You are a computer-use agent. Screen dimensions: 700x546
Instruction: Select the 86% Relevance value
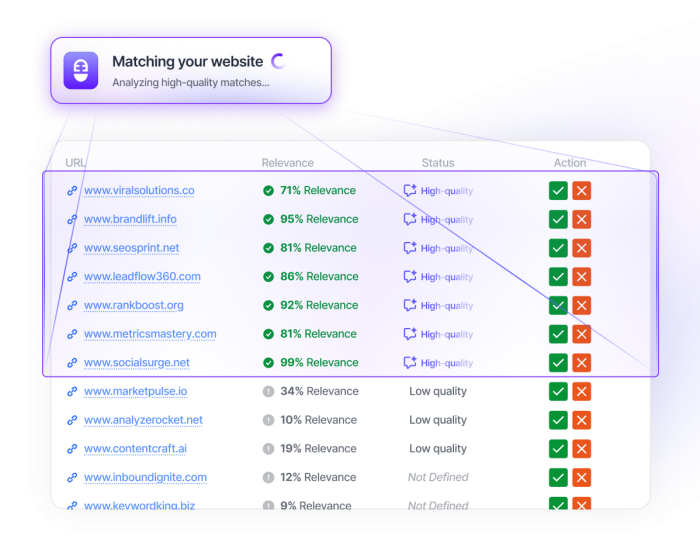point(319,277)
